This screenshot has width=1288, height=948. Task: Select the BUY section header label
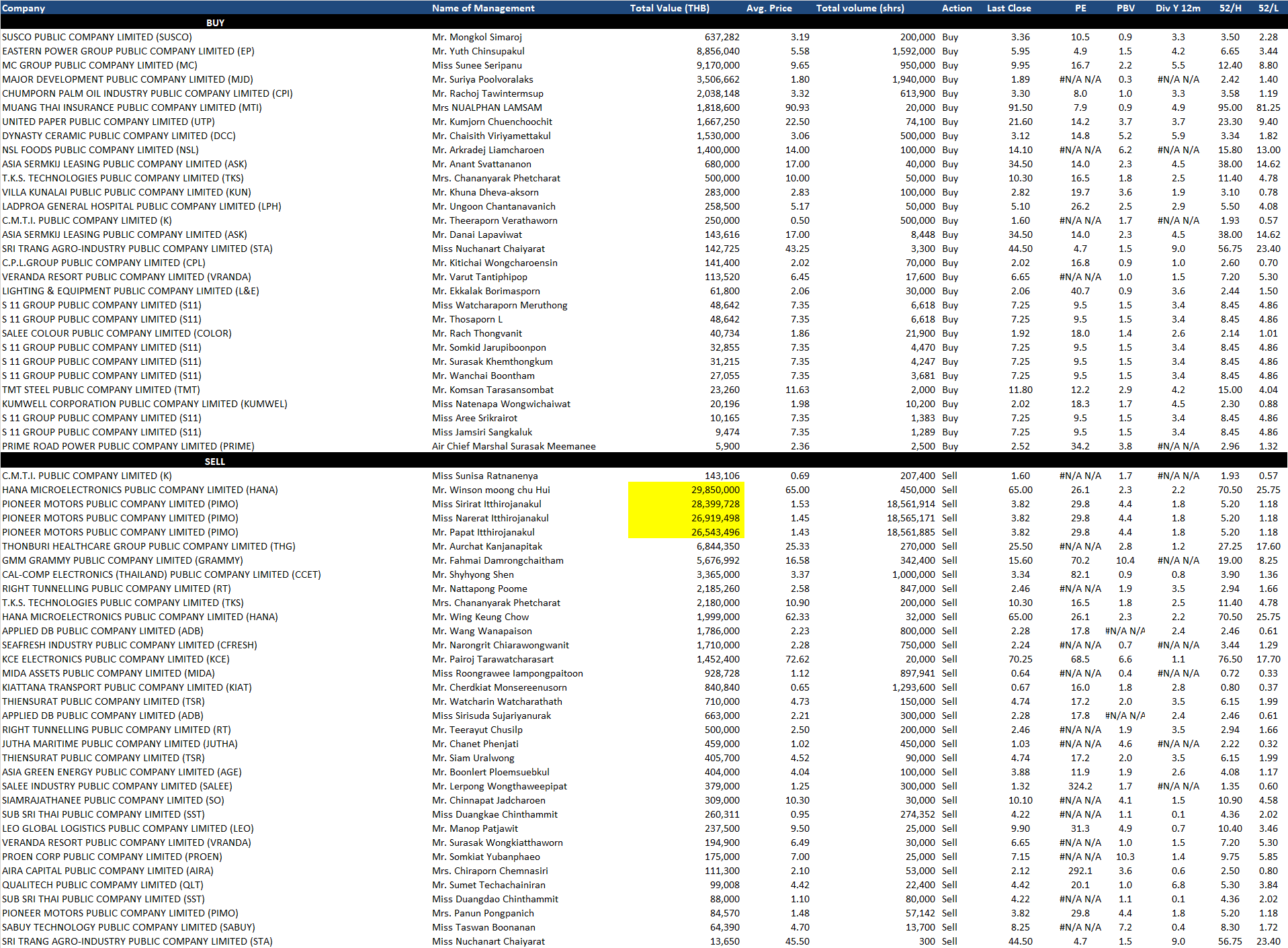(x=215, y=23)
